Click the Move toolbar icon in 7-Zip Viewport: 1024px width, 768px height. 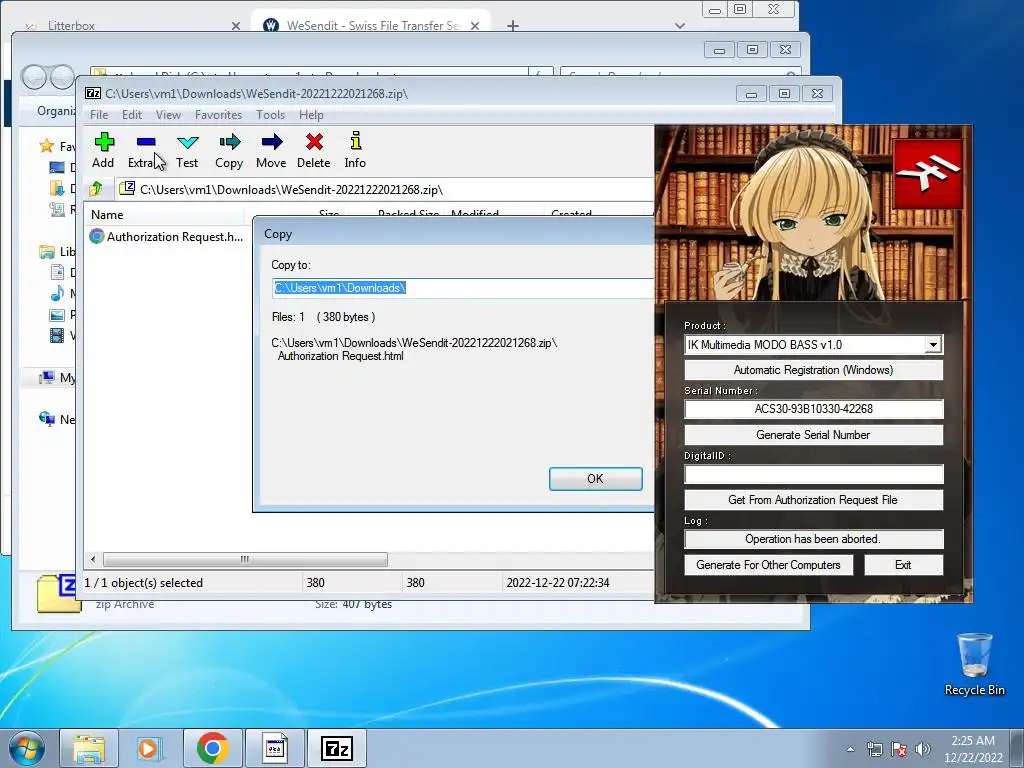271,150
